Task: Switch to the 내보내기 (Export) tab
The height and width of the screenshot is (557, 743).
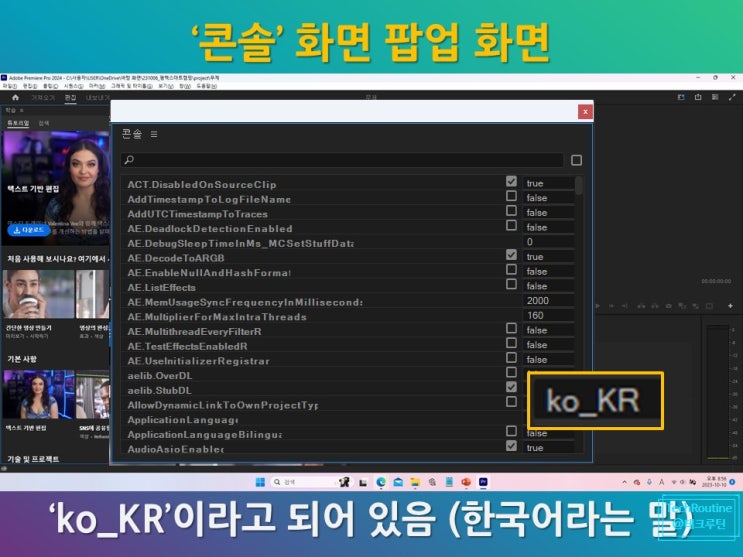Action: [97, 97]
